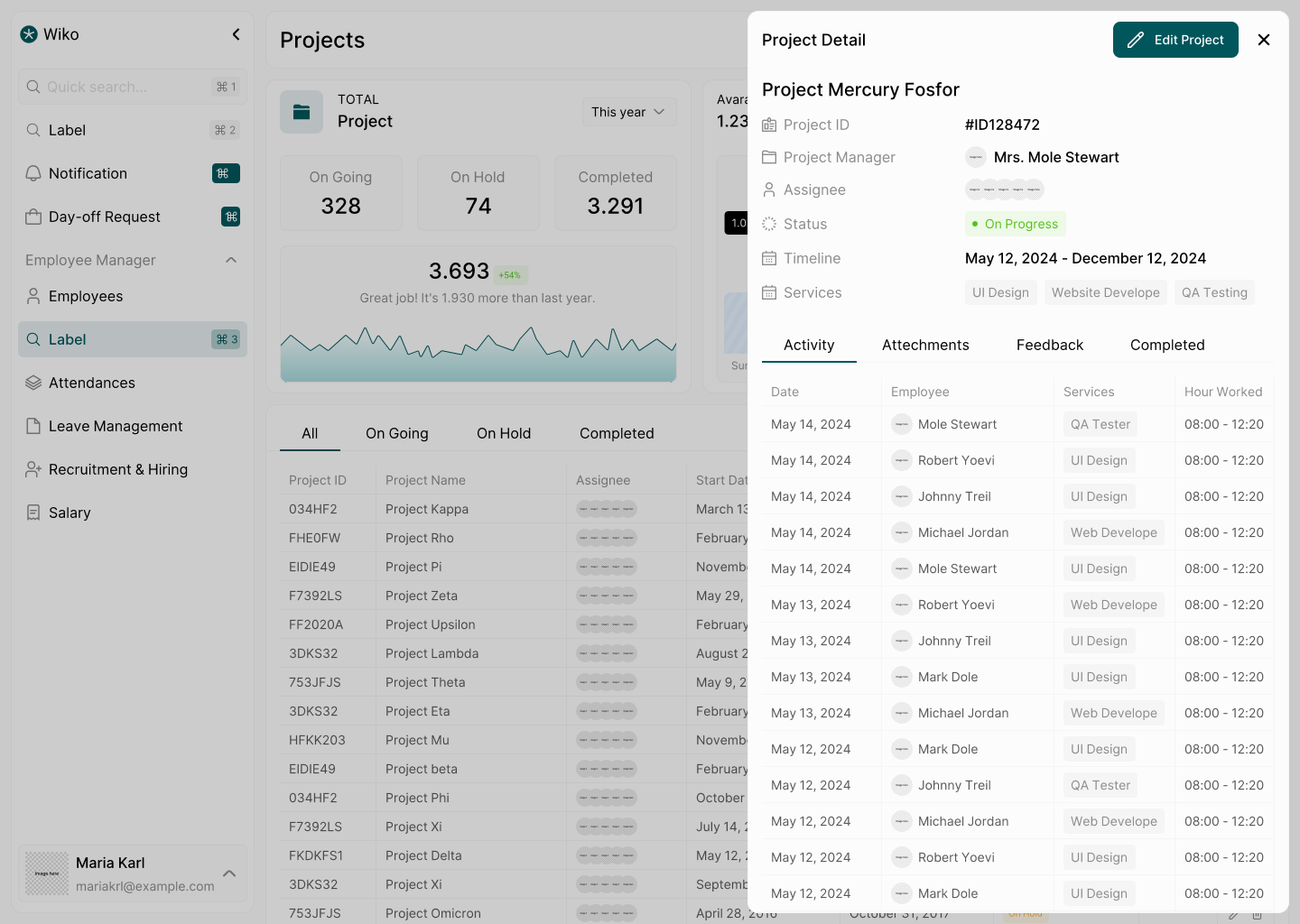Open Label item with shortcut 2
Image resolution: width=1300 pixels, height=924 pixels.
point(133,130)
